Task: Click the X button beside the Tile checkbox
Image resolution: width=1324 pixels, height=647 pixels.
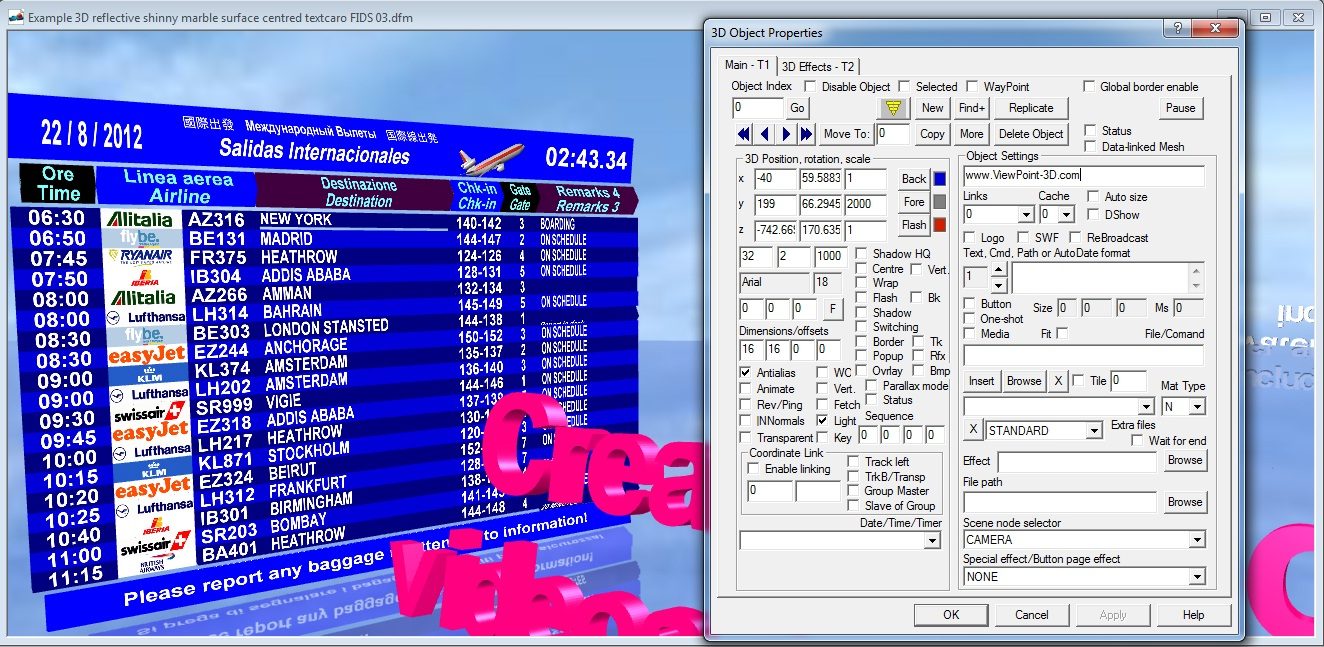Action: [x=1058, y=381]
